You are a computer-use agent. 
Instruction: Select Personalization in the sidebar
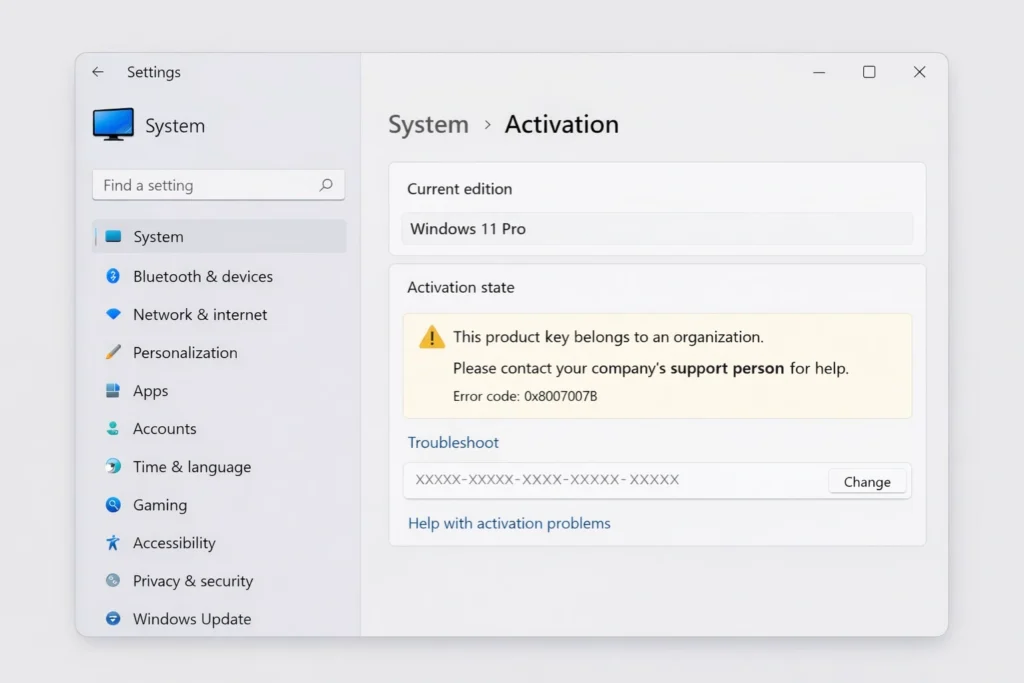click(x=219, y=353)
